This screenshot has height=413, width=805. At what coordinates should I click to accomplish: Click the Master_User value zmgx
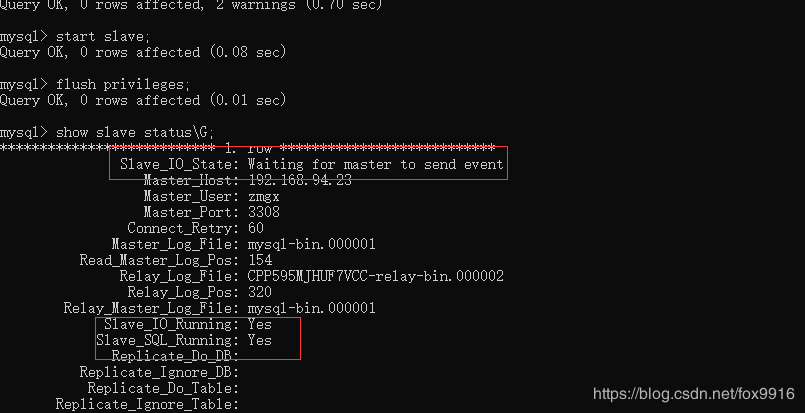pyautogui.click(x=264, y=197)
